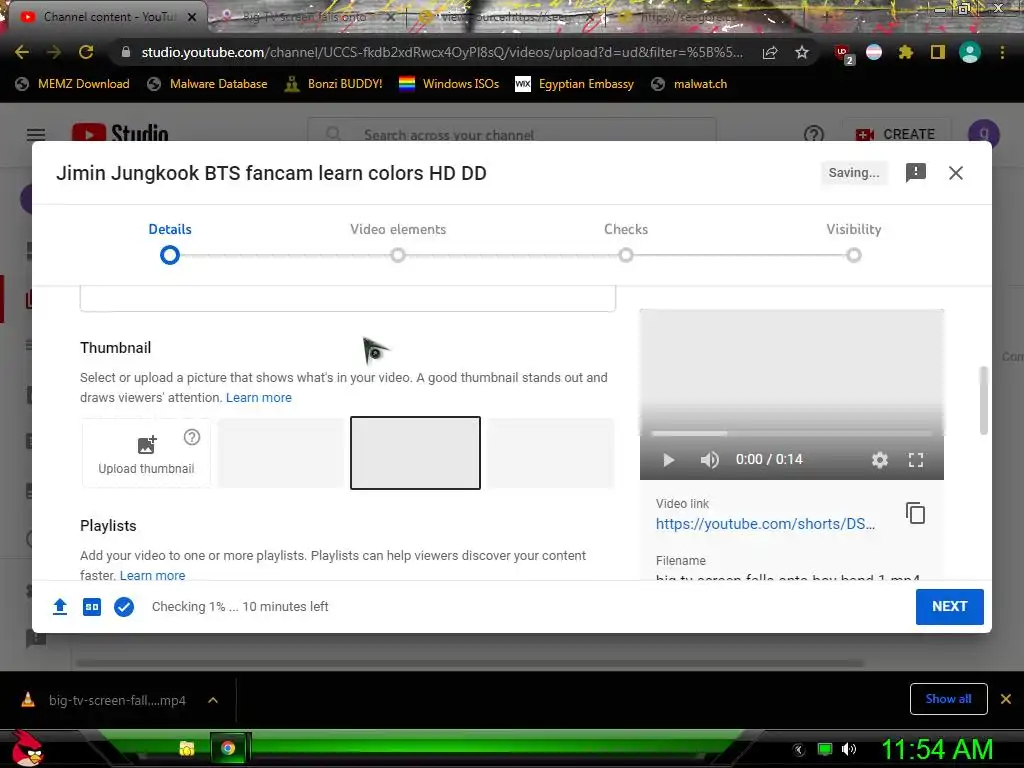The image size is (1024, 768).
Task: Click the browser forward arrow
Action: click(x=54, y=52)
